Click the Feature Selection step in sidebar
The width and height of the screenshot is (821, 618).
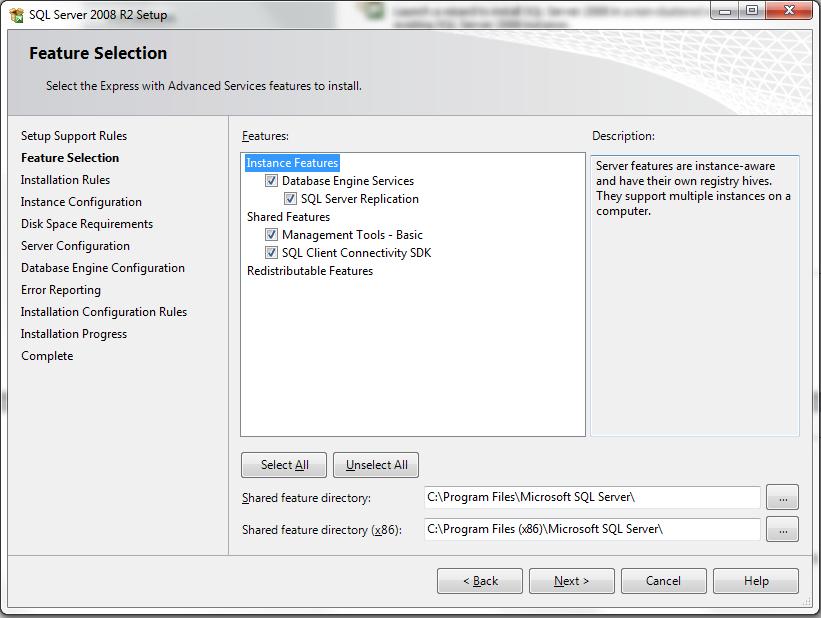[x=70, y=158]
